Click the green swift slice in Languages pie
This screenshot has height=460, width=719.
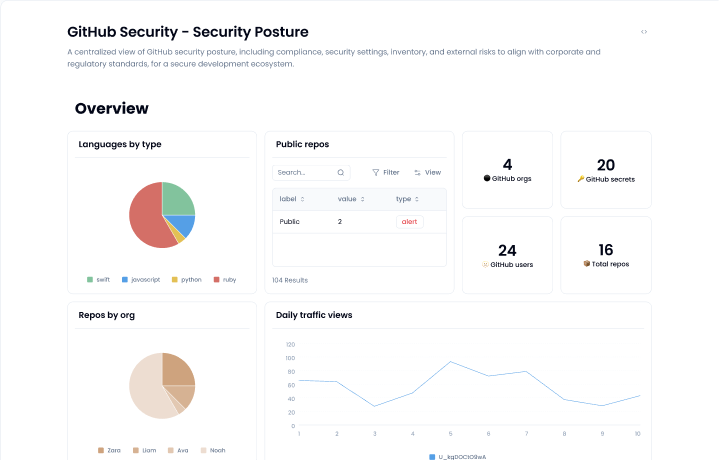(178, 198)
